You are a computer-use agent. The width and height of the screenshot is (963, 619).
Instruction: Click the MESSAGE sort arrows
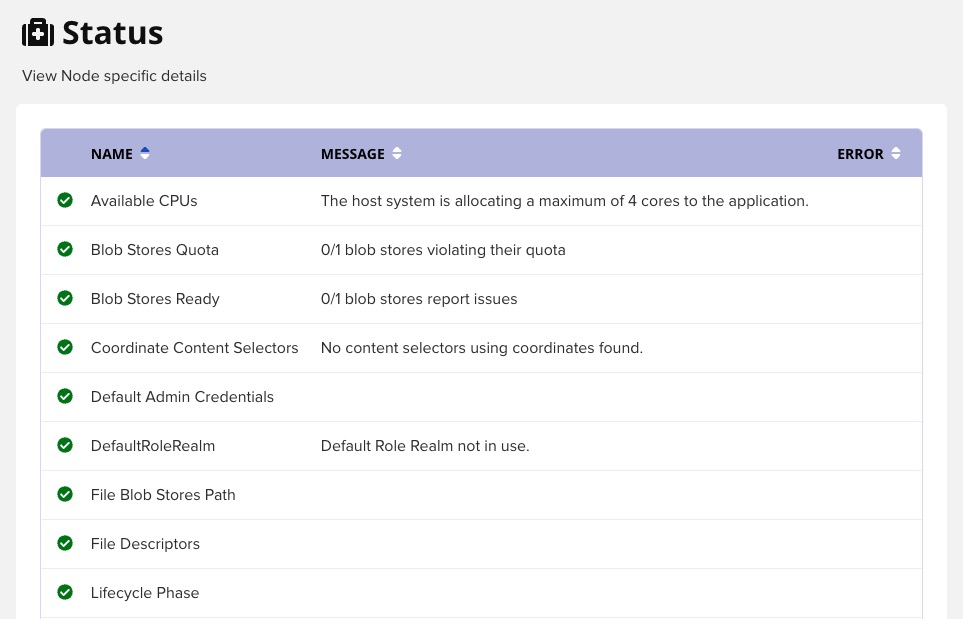[x=396, y=152]
